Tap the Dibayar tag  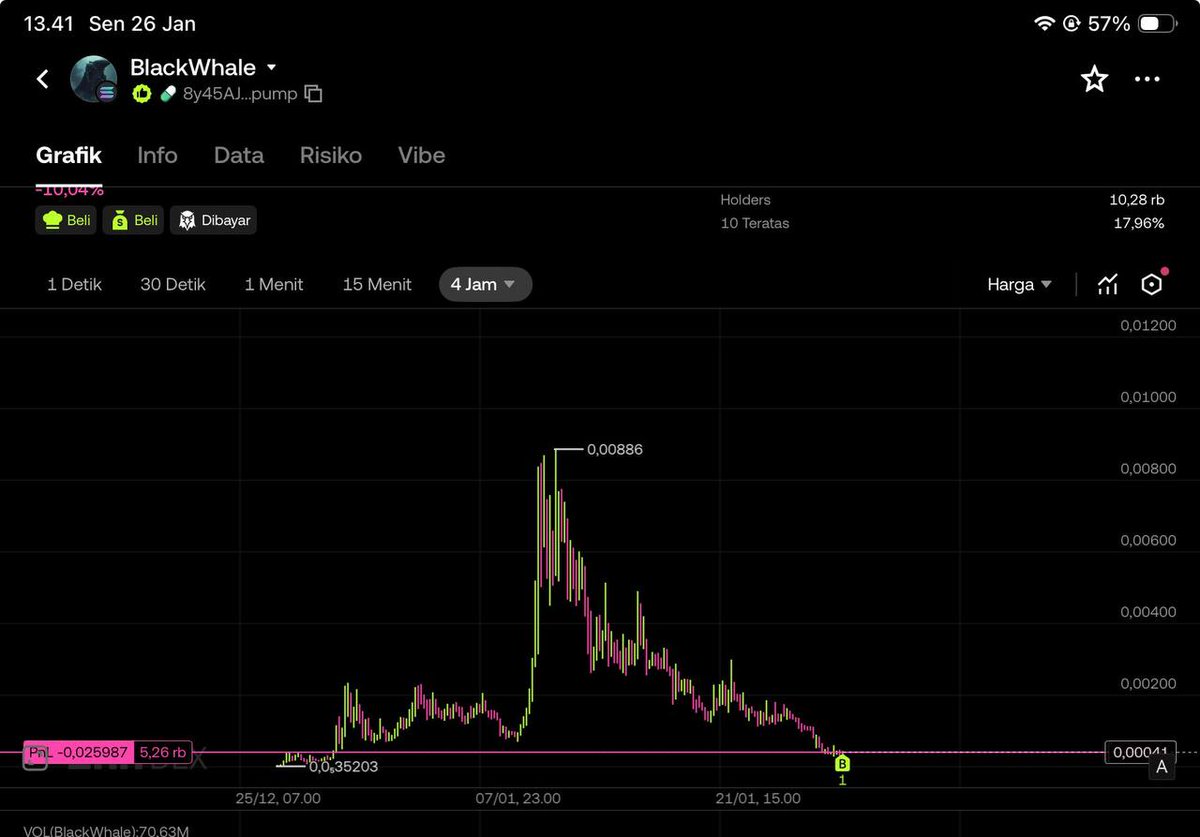(x=213, y=220)
